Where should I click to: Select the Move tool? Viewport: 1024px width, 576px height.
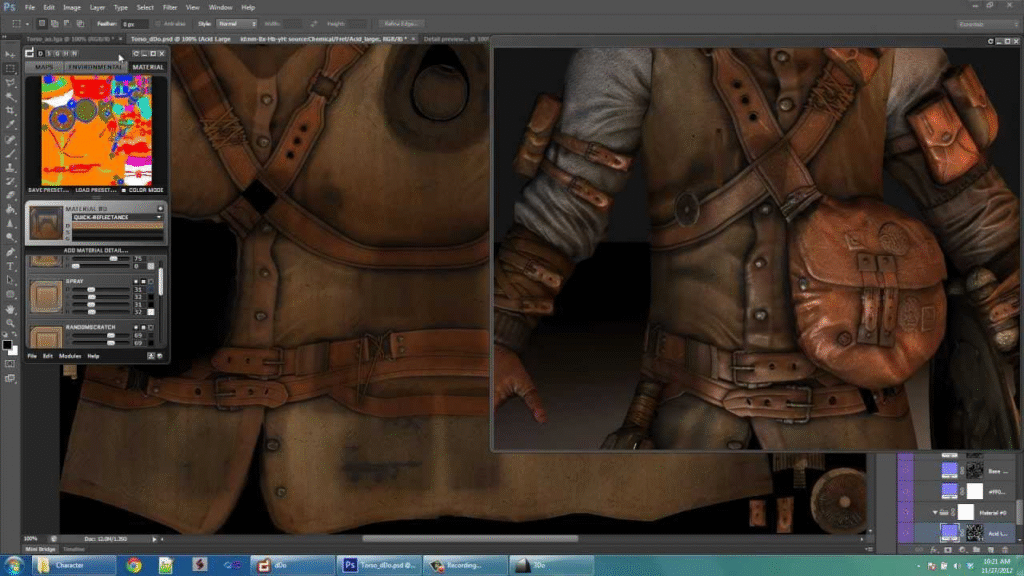[x=10, y=54]
